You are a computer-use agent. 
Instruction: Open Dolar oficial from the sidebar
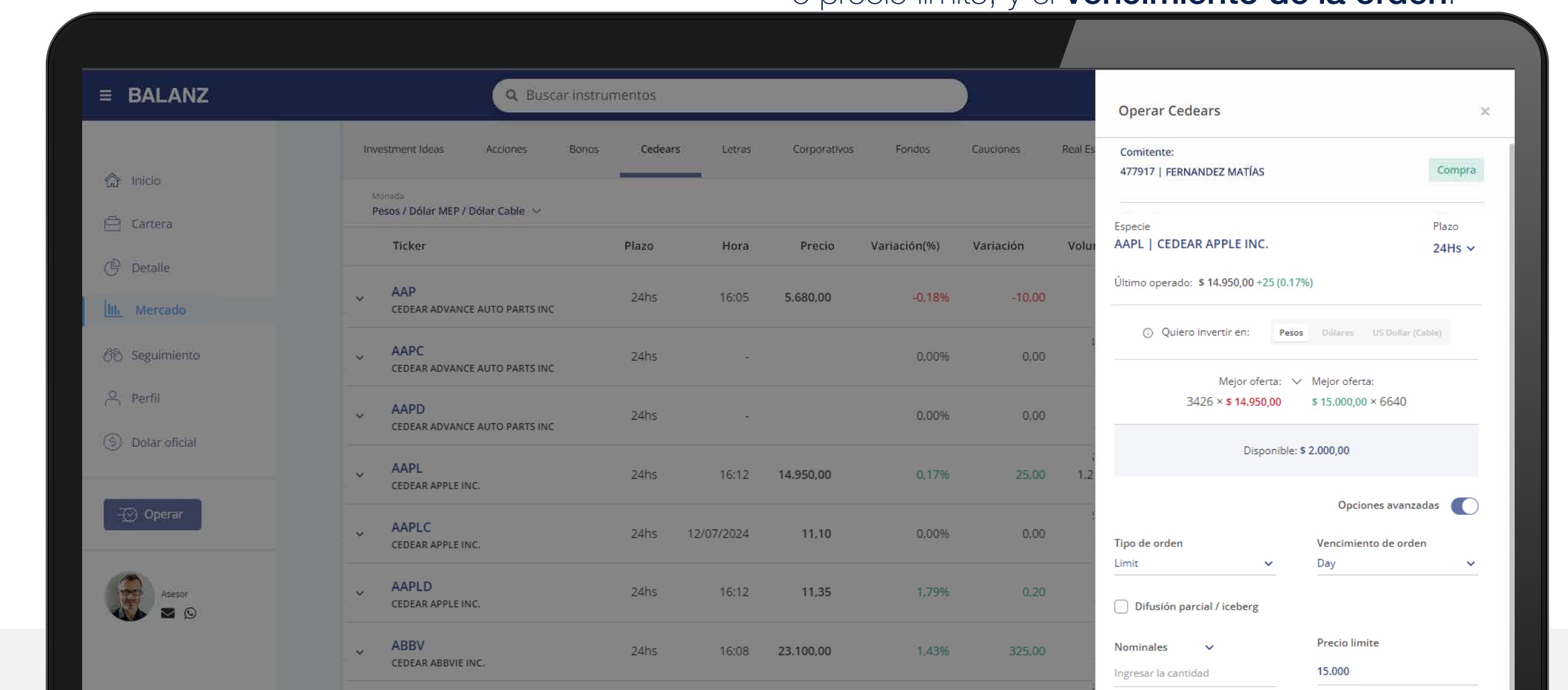coord(164,442)
